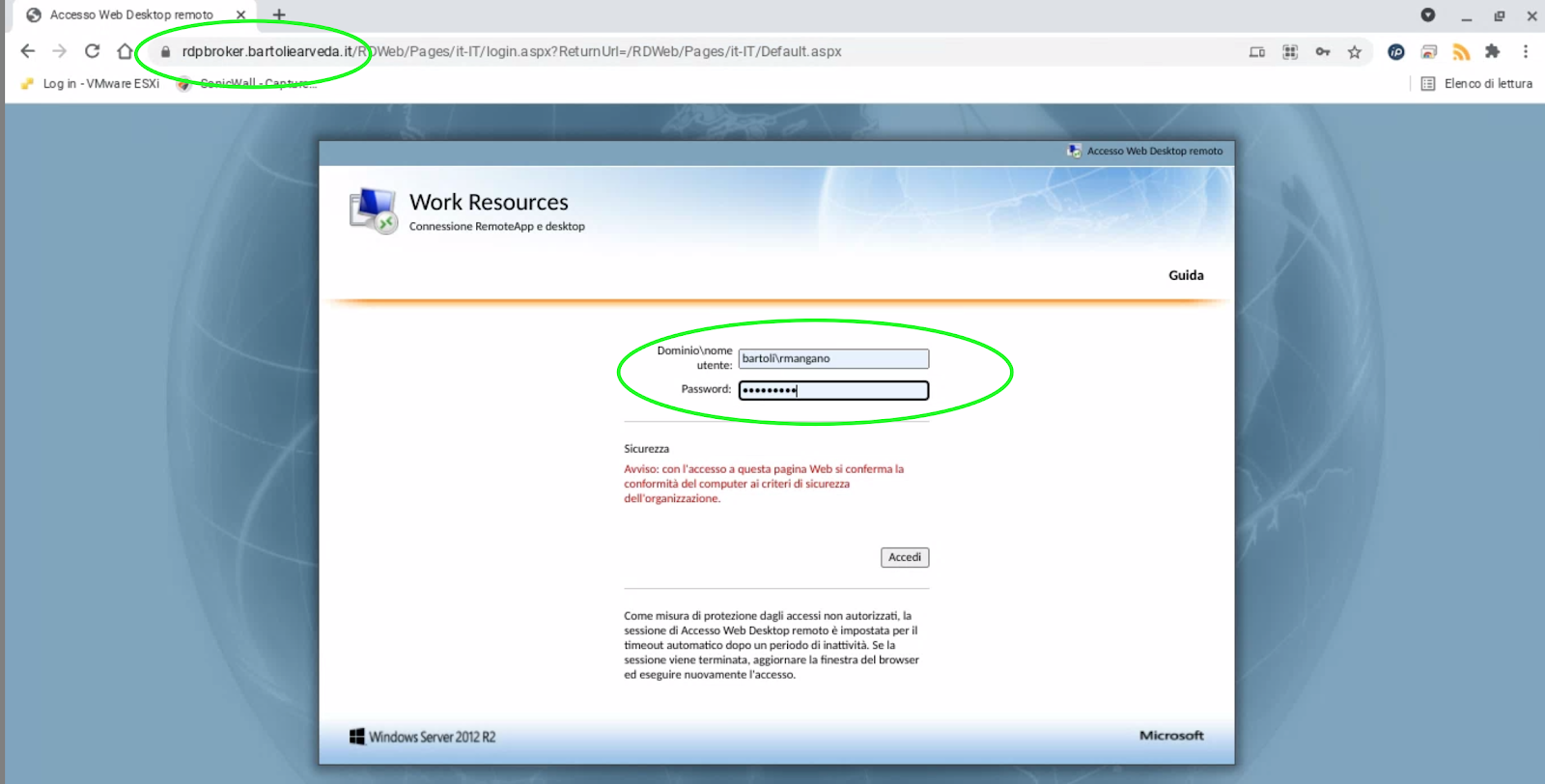Viewport: 1545px width, 784px height.
Task: Open the cast screen icon in address bar
Action: 1257,52
